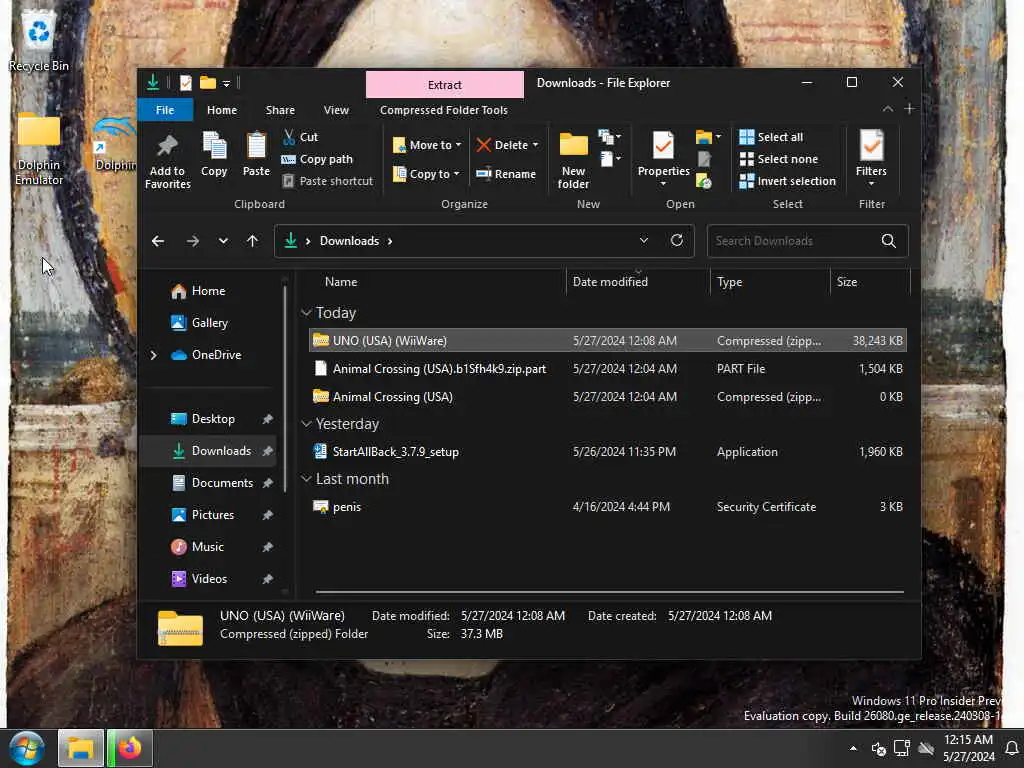Go forward with the right arrow
1024x768 pixels.
tap(193, 241)
